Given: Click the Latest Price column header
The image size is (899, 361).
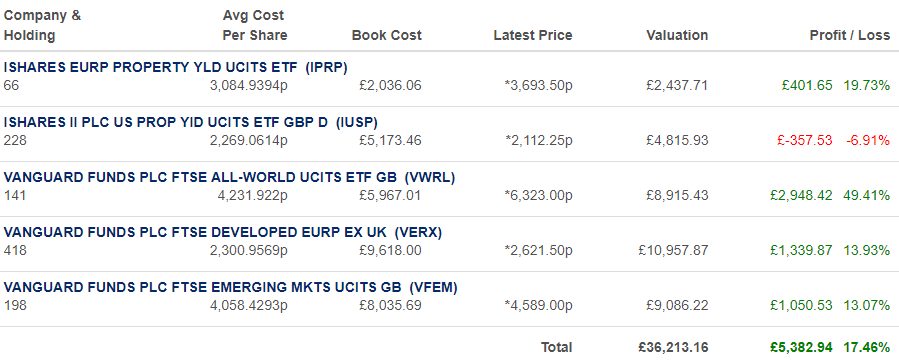Looking at the screenshot, I should click(533, 36).
